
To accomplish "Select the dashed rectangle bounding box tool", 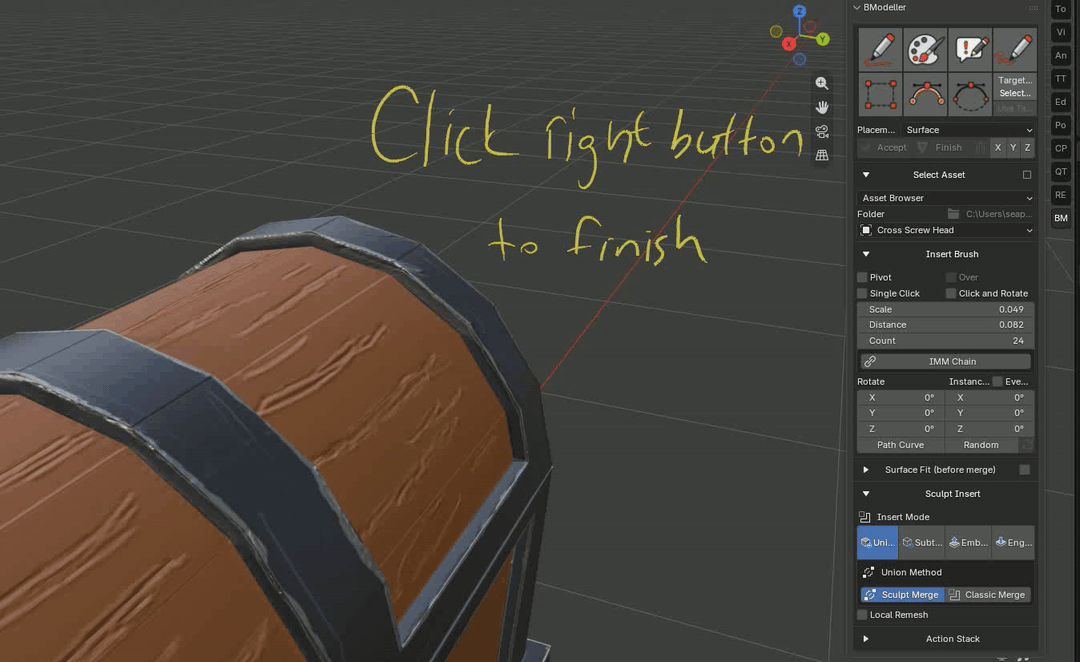I will point(880,94).
